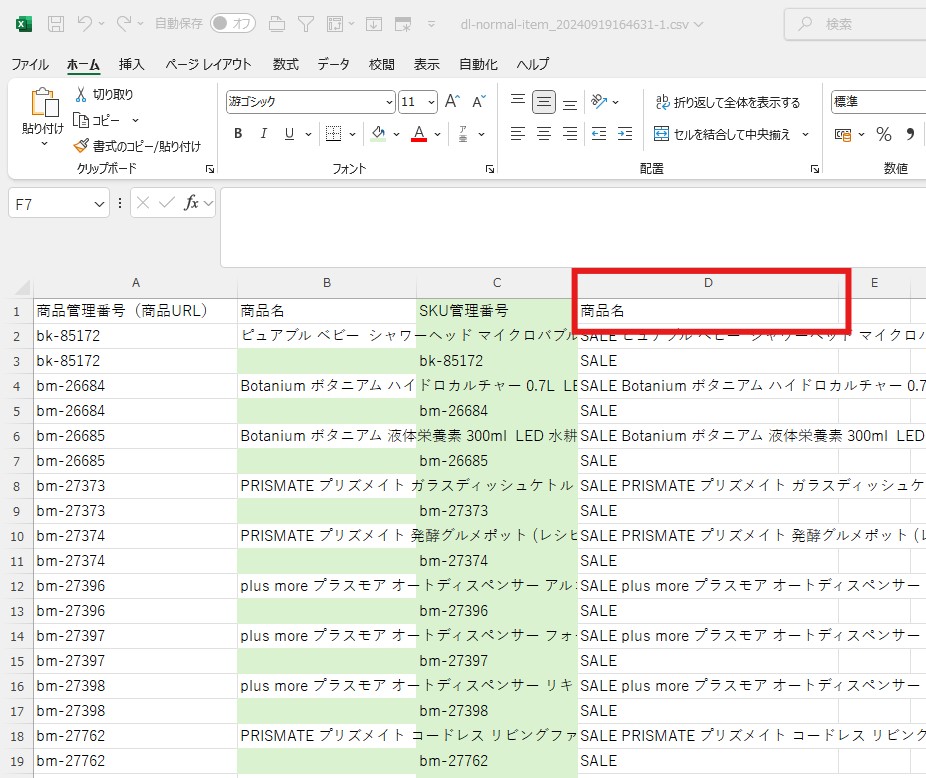Expand the font color dropdown arrow

pyautogui.click(x=438, y=134)
